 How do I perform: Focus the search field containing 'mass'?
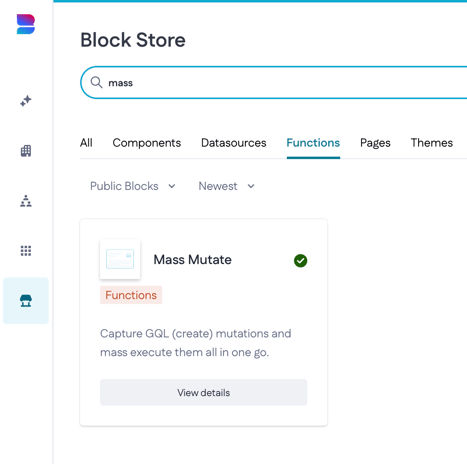tap(273, 82)
